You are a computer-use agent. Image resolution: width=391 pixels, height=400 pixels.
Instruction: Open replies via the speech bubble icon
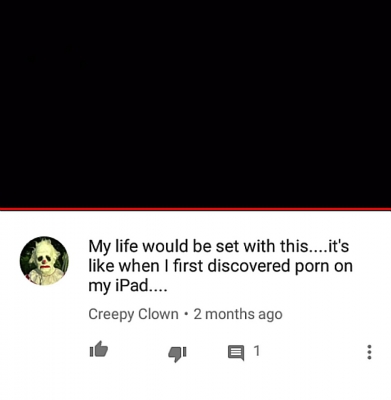click(236, 353)
